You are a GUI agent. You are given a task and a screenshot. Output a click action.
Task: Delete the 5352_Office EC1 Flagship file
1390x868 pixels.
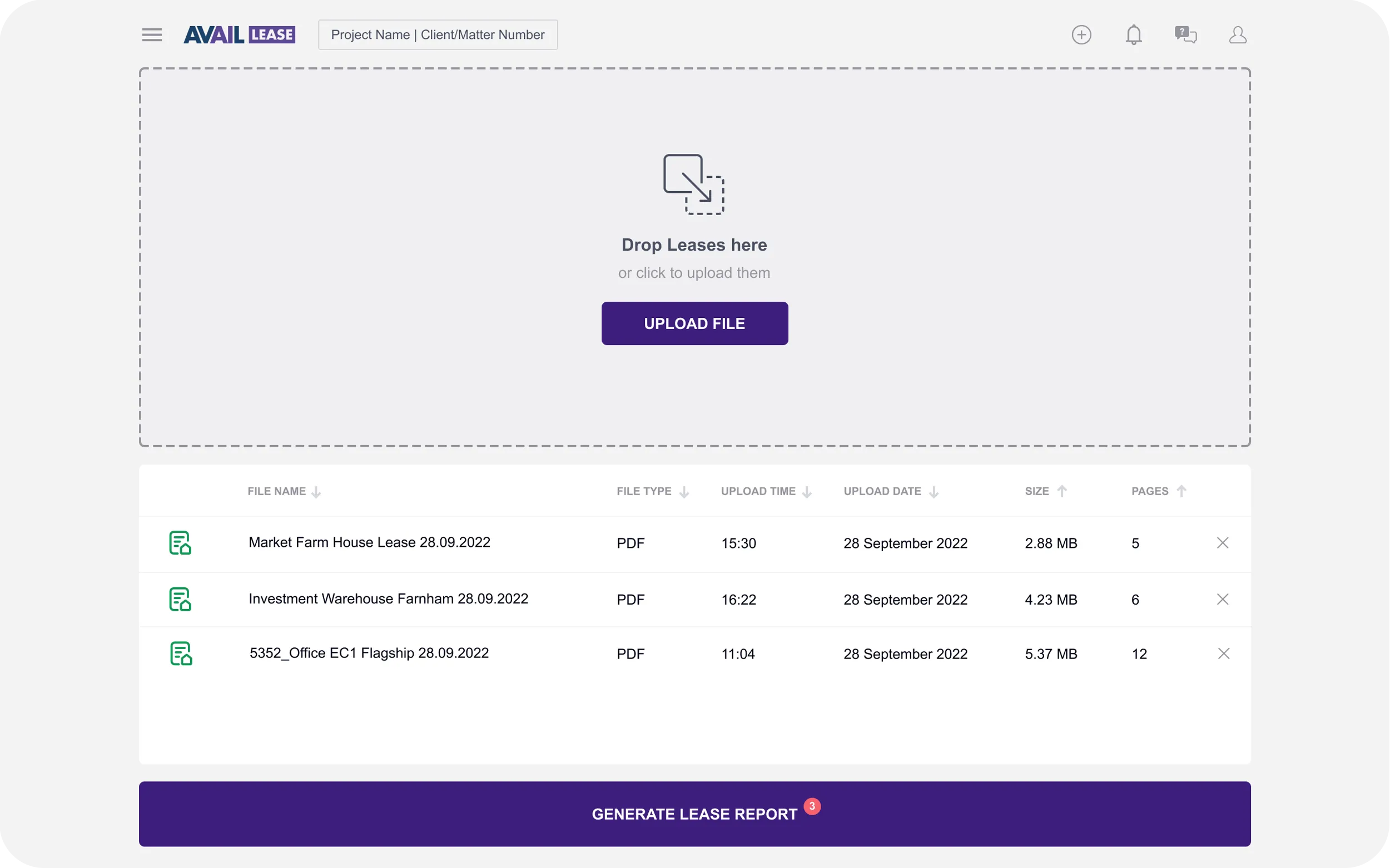pyautogui.click(x=1222, y=654)
